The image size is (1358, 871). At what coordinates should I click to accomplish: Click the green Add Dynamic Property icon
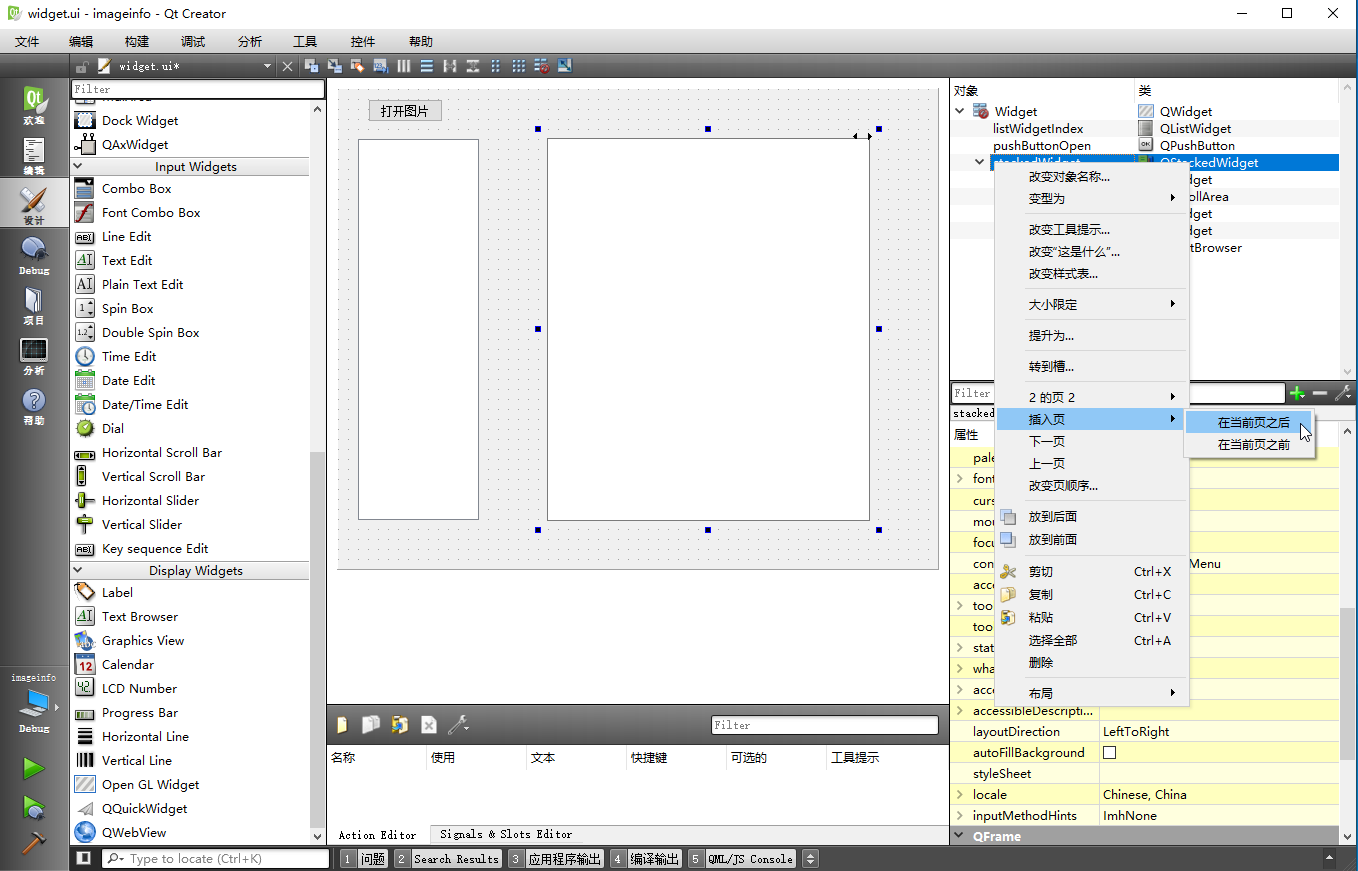point(1297,393)
